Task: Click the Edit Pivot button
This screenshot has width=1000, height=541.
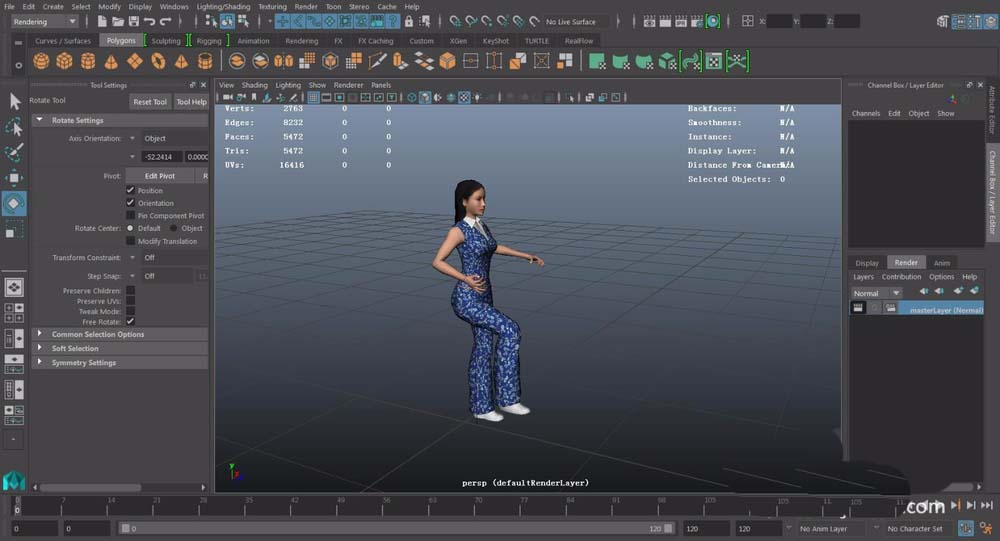Action: (159, 176)
